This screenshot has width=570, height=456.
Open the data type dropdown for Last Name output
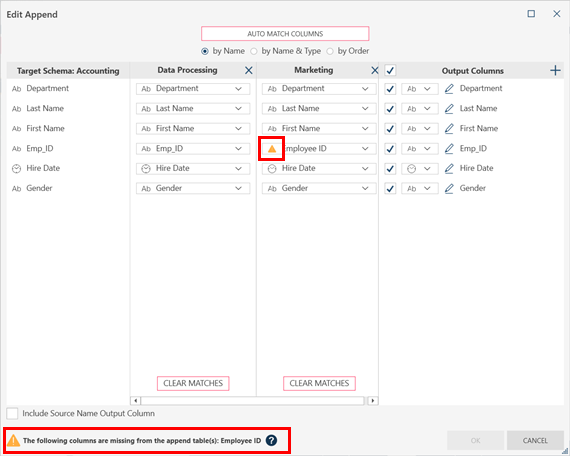point(420,109)
